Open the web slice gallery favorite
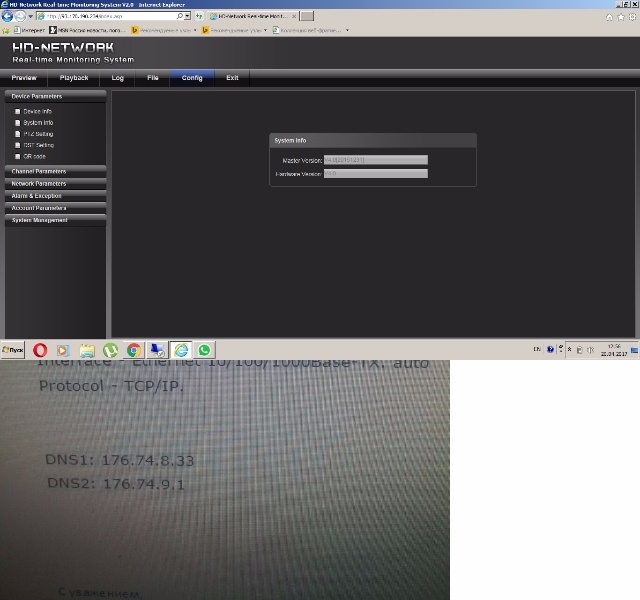 pyautogui.click(x=310, y=30)
